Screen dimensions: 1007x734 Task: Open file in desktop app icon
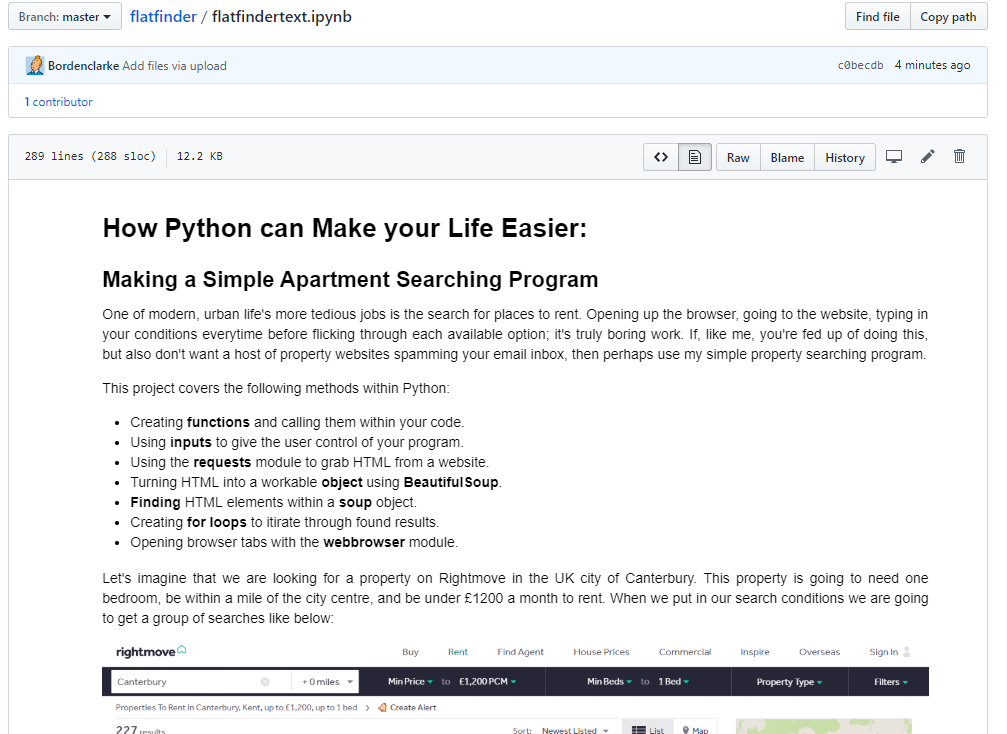click(894, 157)
